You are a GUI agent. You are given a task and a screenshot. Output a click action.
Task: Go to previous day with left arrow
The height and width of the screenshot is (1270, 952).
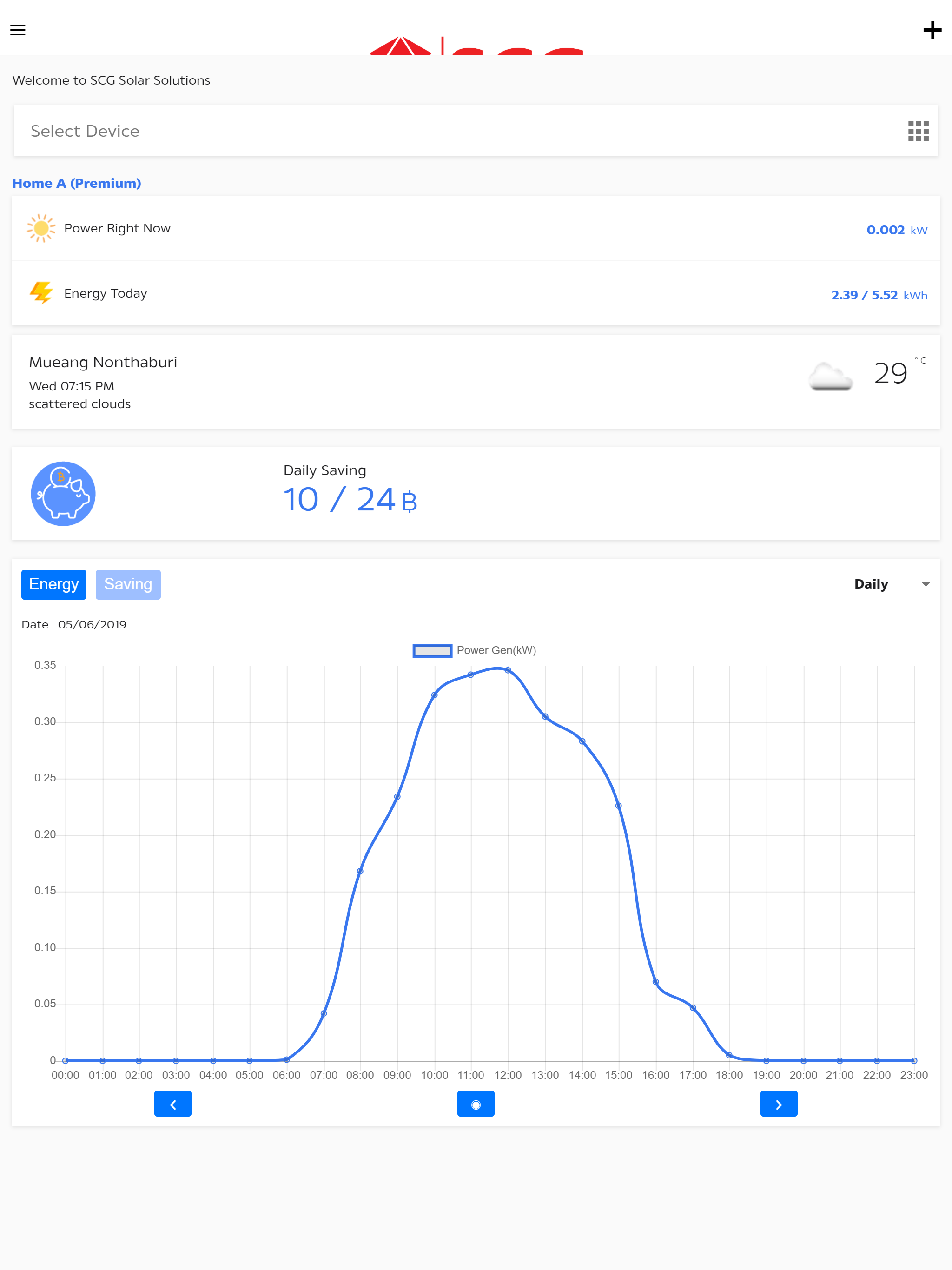[173, 1104]
